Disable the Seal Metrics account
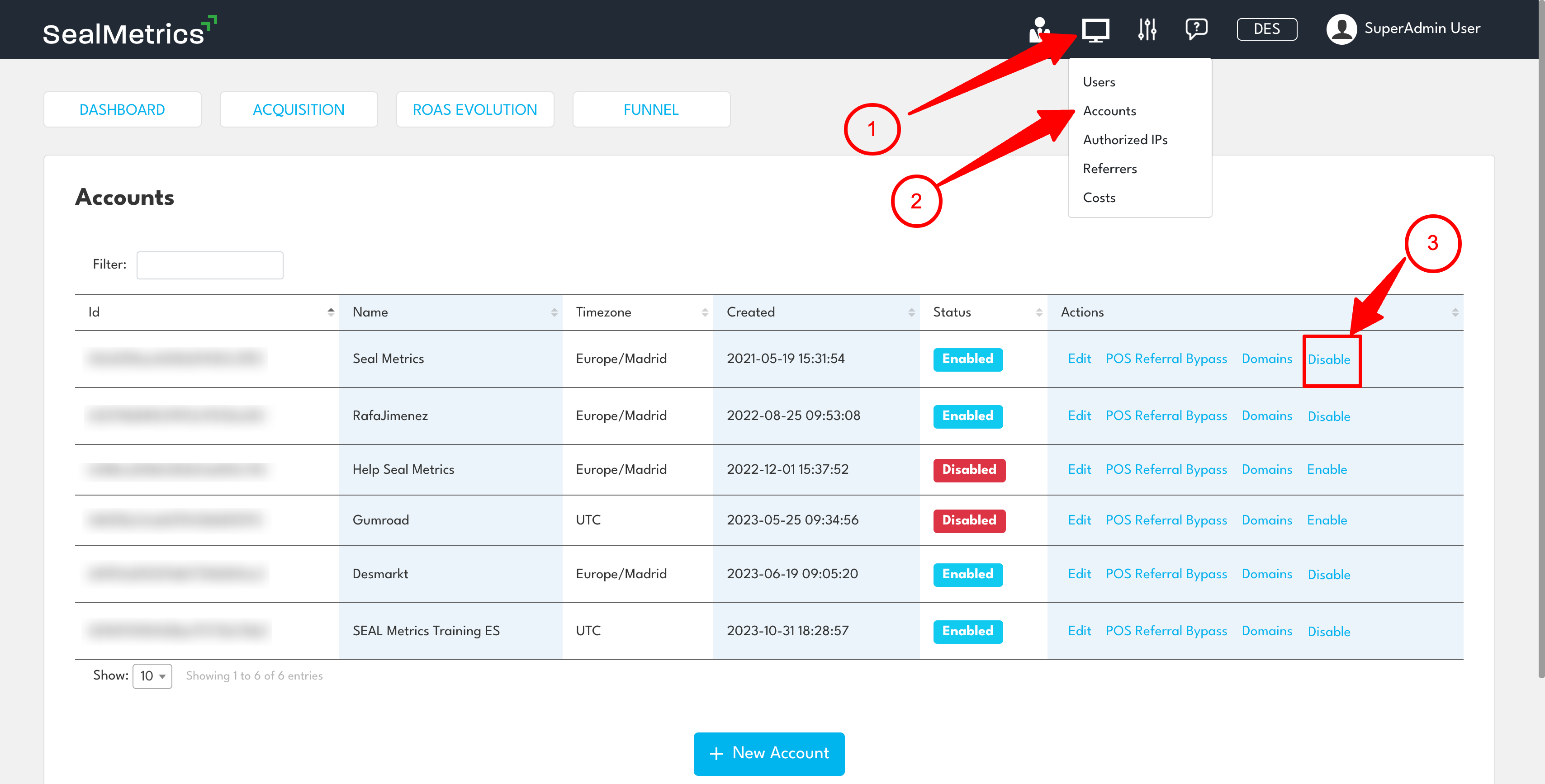1545x784 pixels. click(x=1328, y=359)
